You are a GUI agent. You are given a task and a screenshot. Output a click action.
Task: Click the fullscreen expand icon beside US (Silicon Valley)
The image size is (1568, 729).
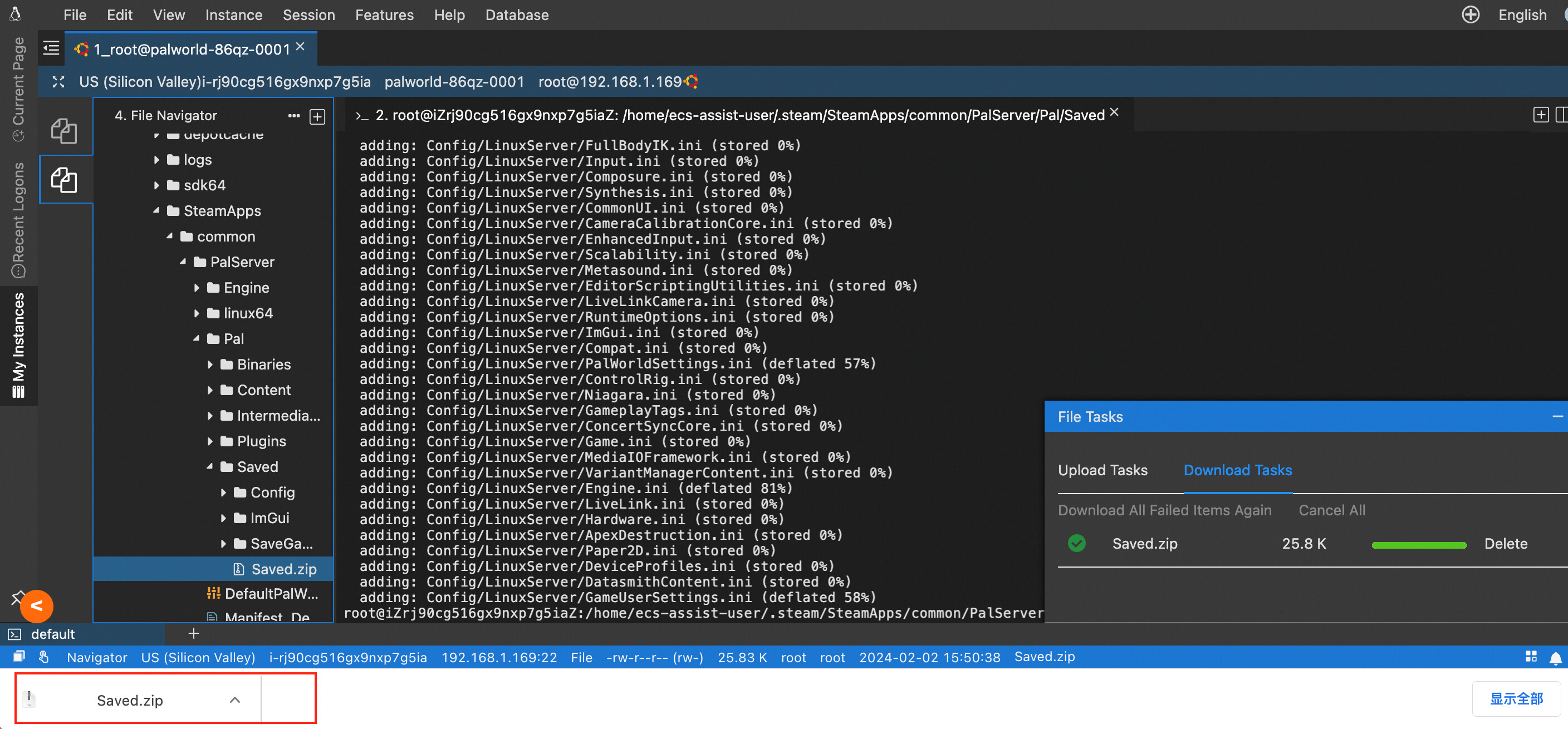coord(58,82)
